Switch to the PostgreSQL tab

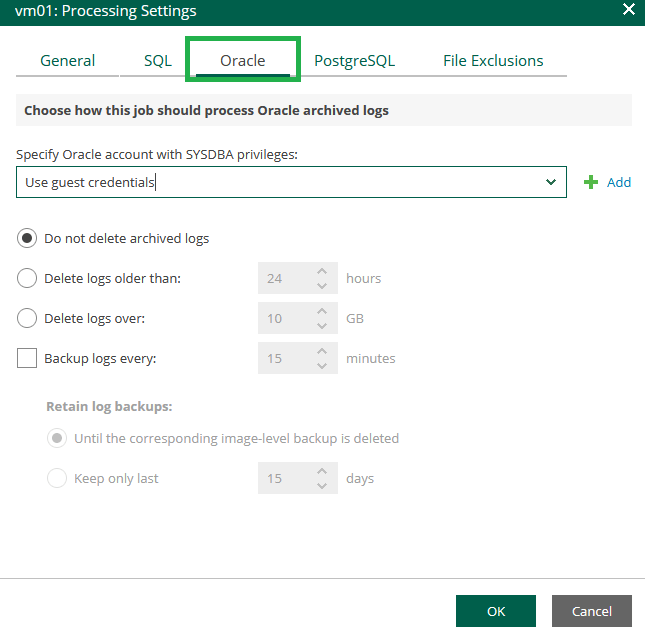[x=355, y=61]
